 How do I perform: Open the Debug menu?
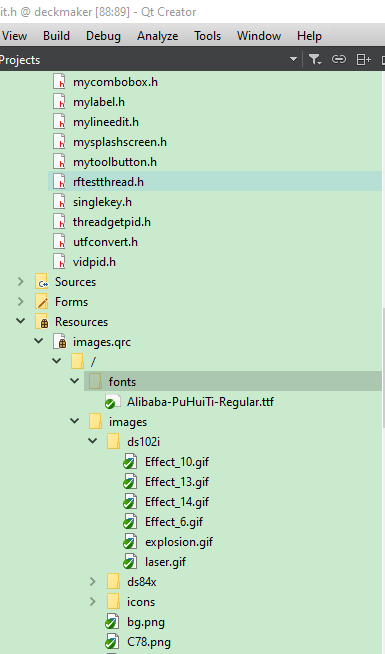103,36
